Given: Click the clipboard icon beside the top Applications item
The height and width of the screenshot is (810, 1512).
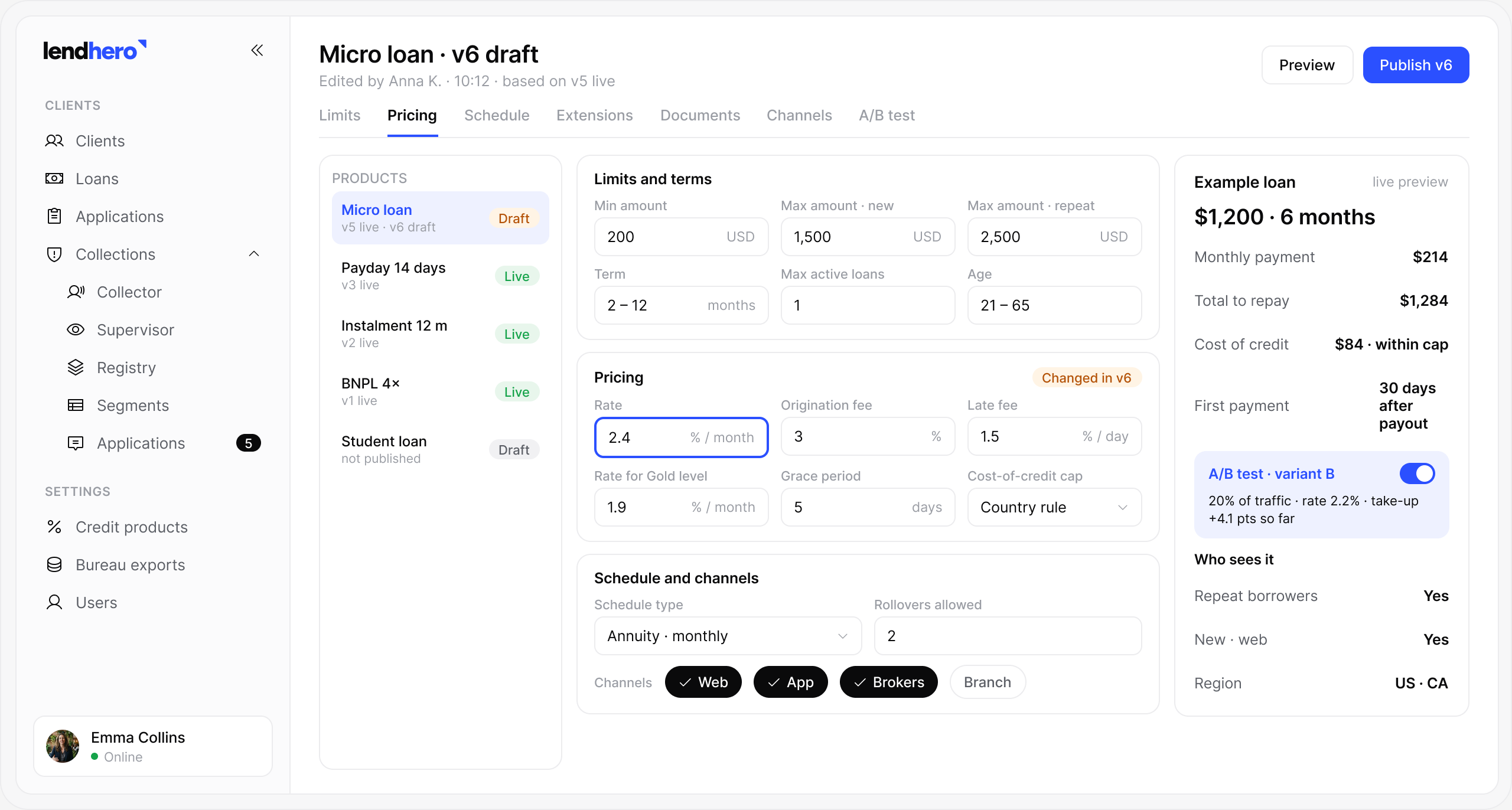Looking at the screenshot, I should point(54,217).
